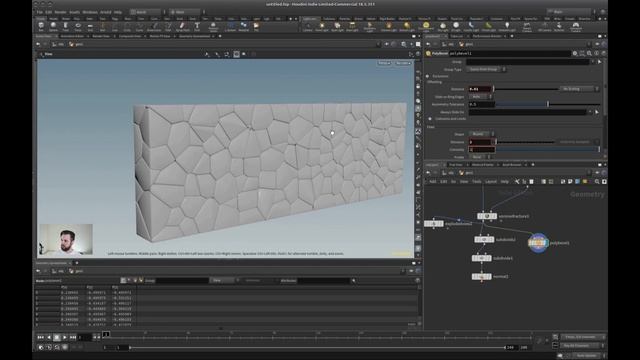
Task: Switch to the Performance Monitor tab
Action: (487, 36)
